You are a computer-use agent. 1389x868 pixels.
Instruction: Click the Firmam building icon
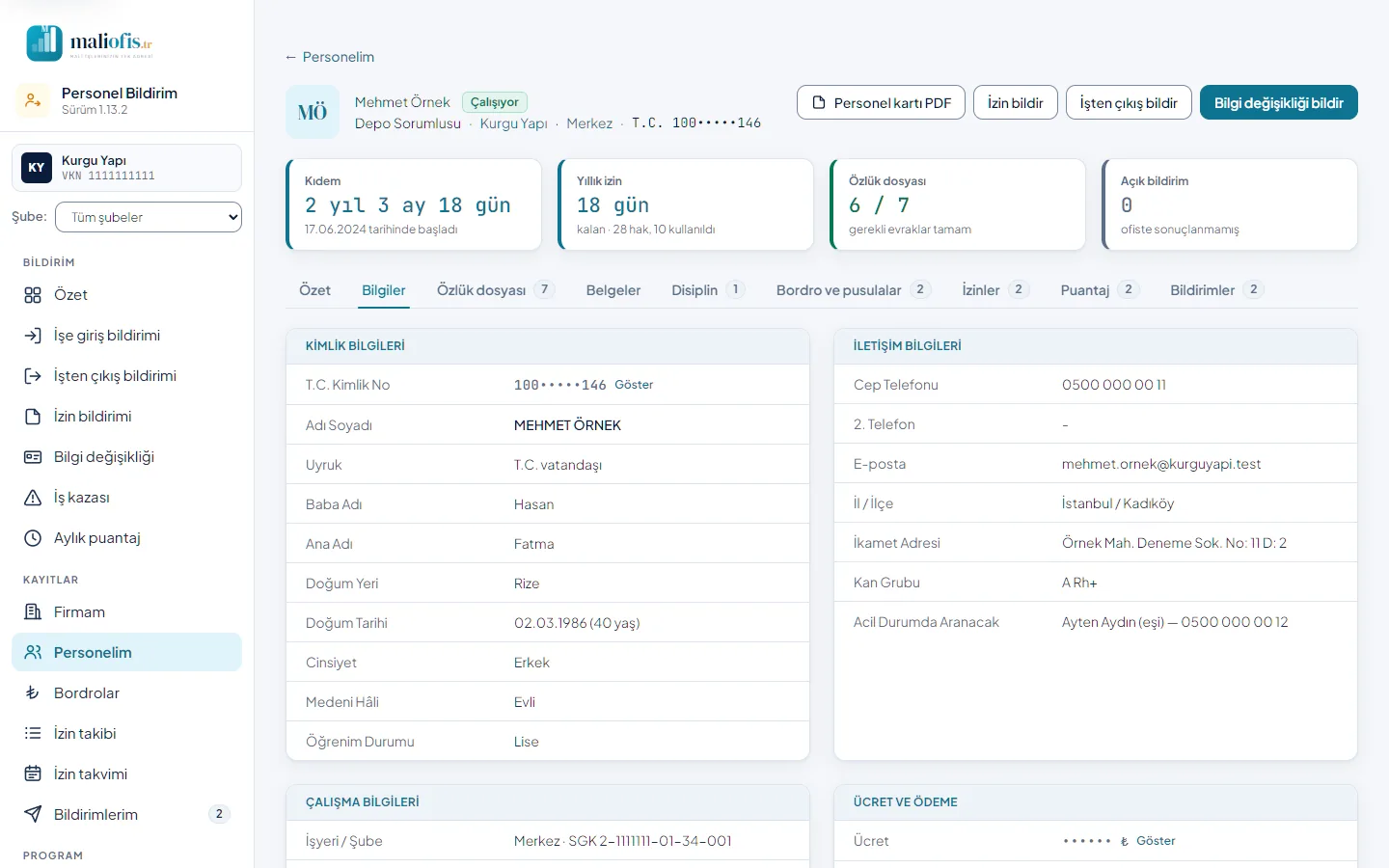point(33,612)
